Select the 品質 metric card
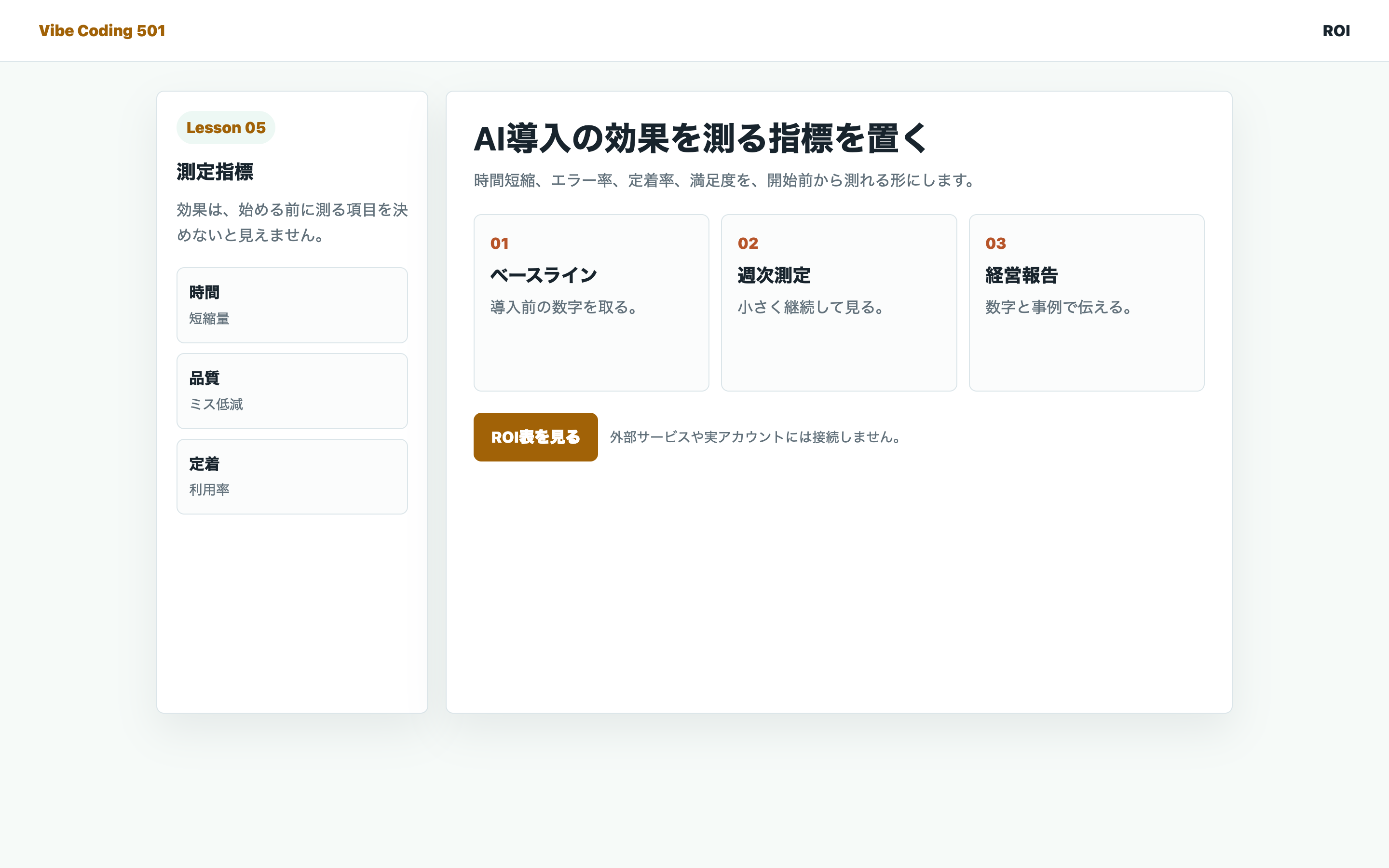This screenshot has width=1389, height=868. 292,391
